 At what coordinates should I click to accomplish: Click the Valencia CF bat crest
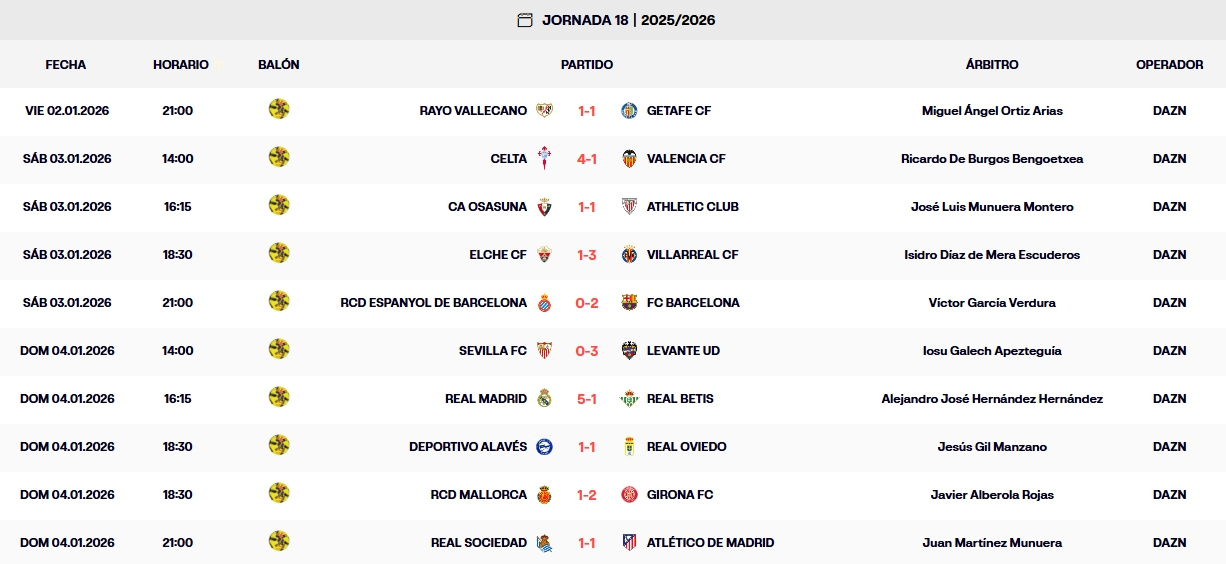click(x=629, y=159)
